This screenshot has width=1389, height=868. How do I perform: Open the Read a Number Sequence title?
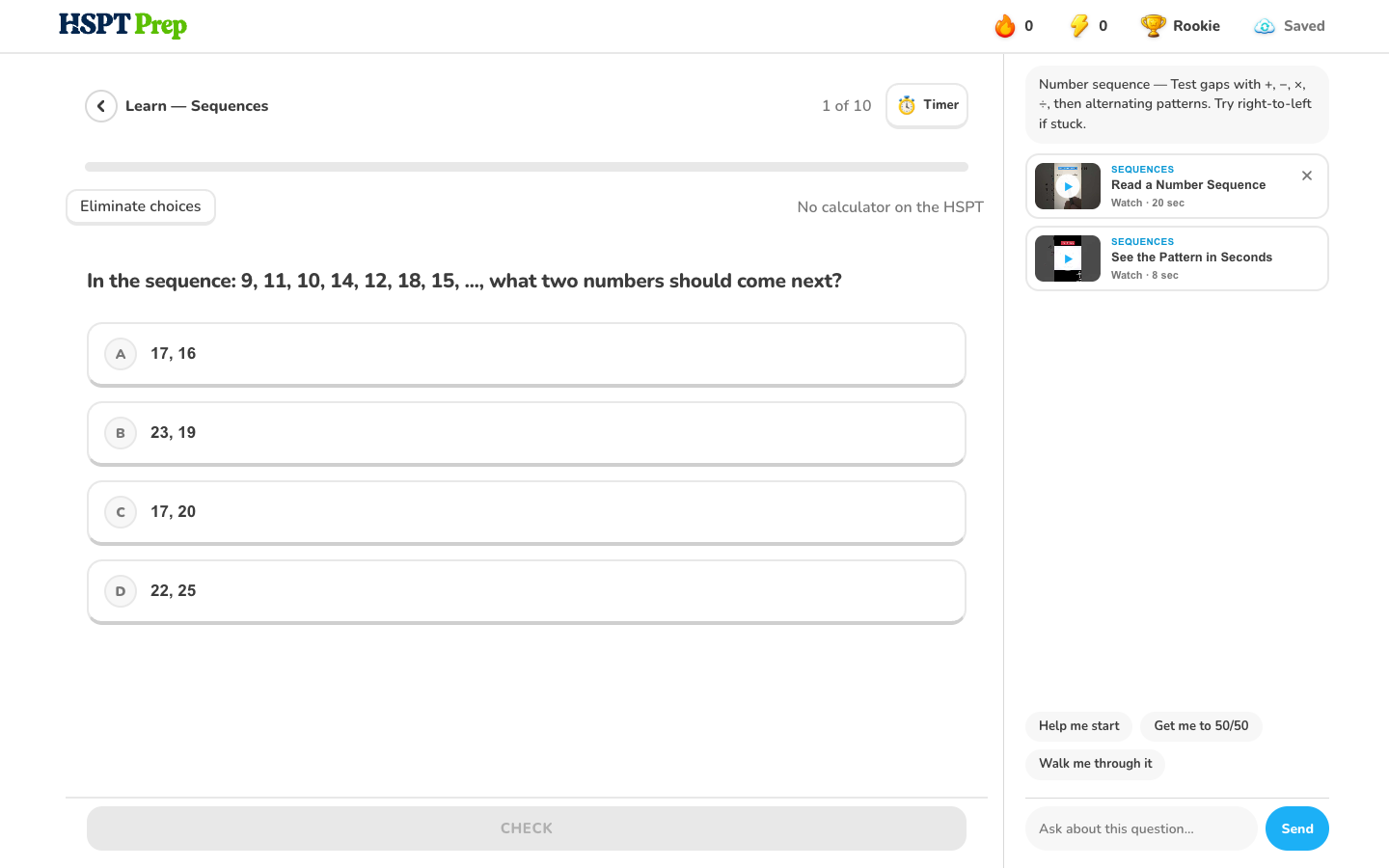1188,185
